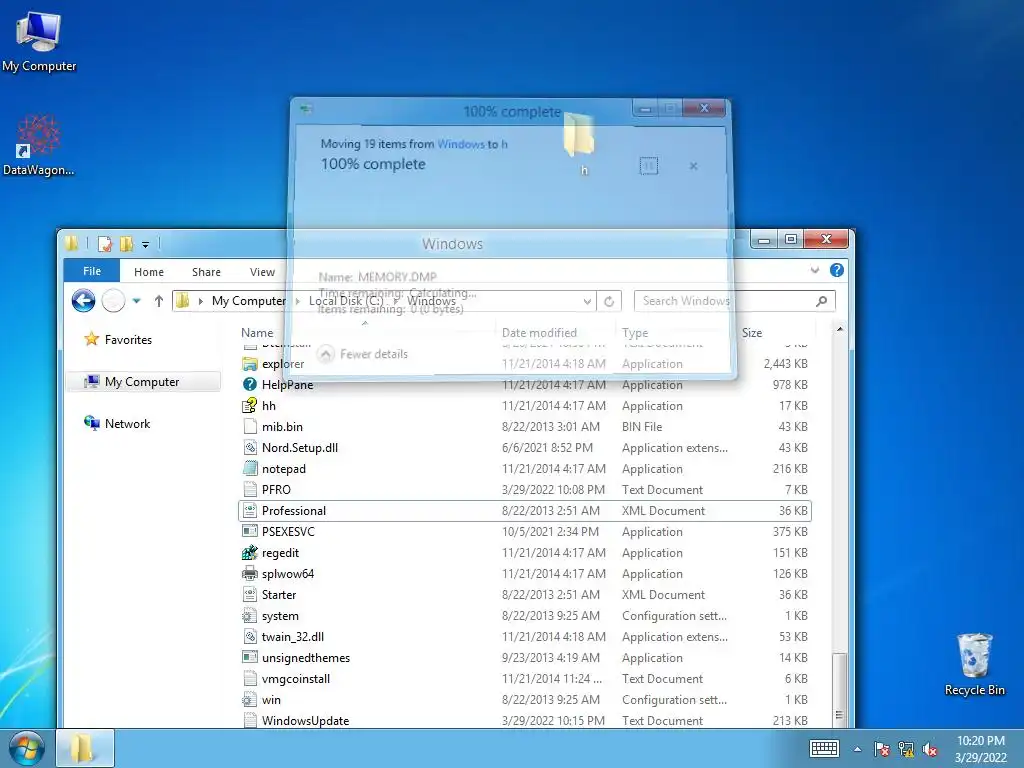Click the muted volume tray icon
Viewport: 1024px width, 768px height.
[x=930, y=749]
